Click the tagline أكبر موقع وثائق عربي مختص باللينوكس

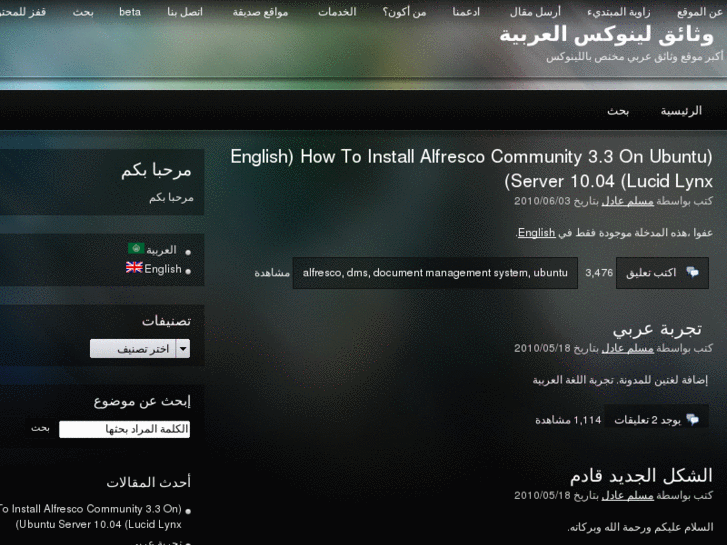click(634, 57)
